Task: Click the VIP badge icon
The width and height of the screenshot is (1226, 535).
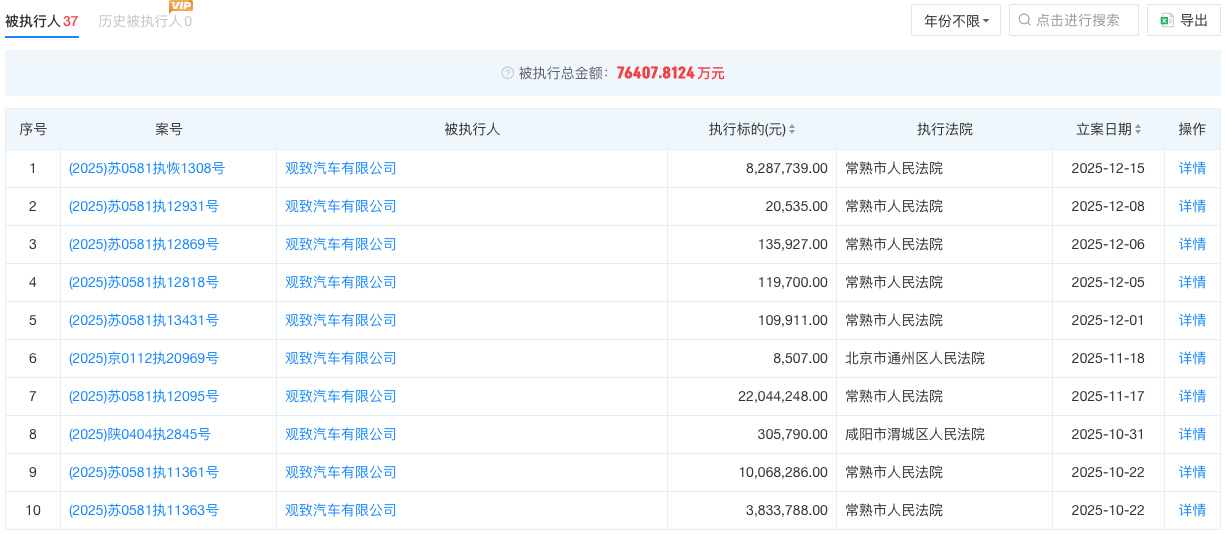Action: click(x=181, y=6)
